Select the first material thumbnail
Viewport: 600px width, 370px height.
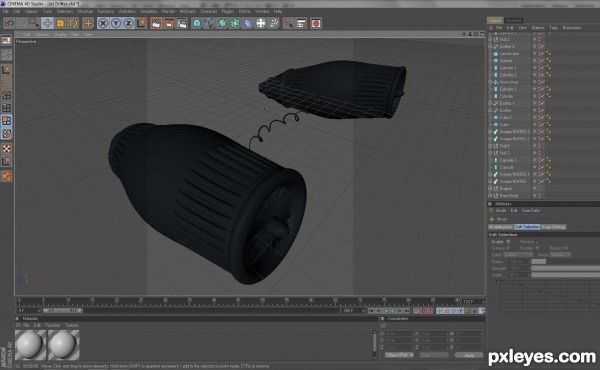click(x=30, y=345)
